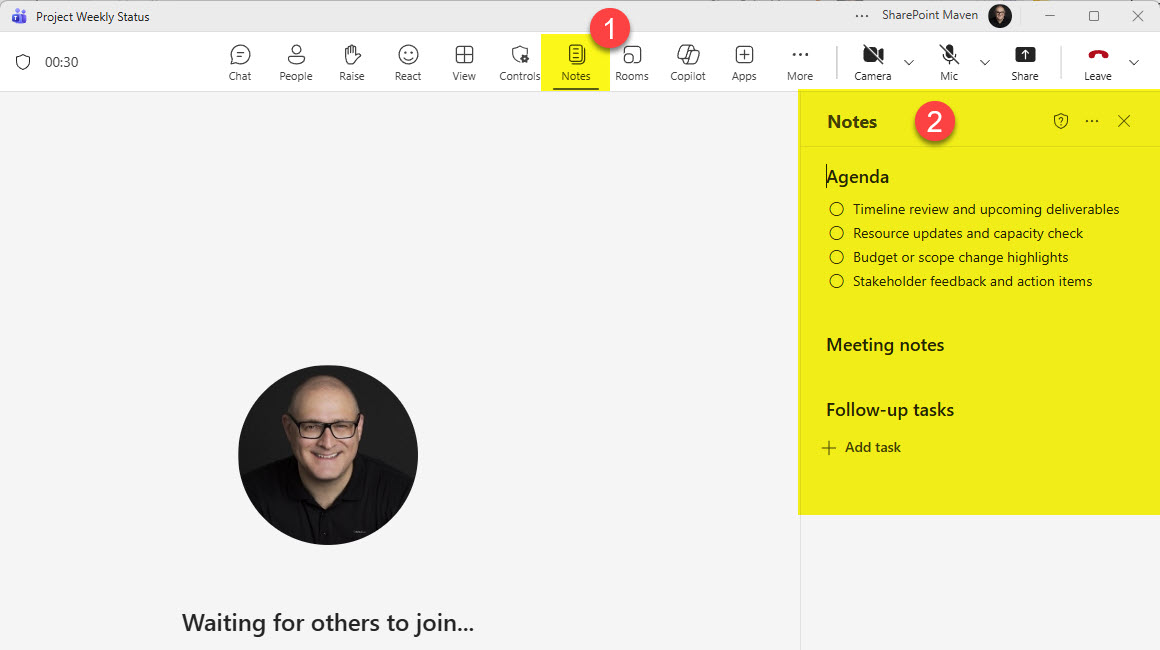Open the SharePoint Maven profile picture
Image resolution: width=1160 pixels, height=650 pixels.
tap(999, 16)
